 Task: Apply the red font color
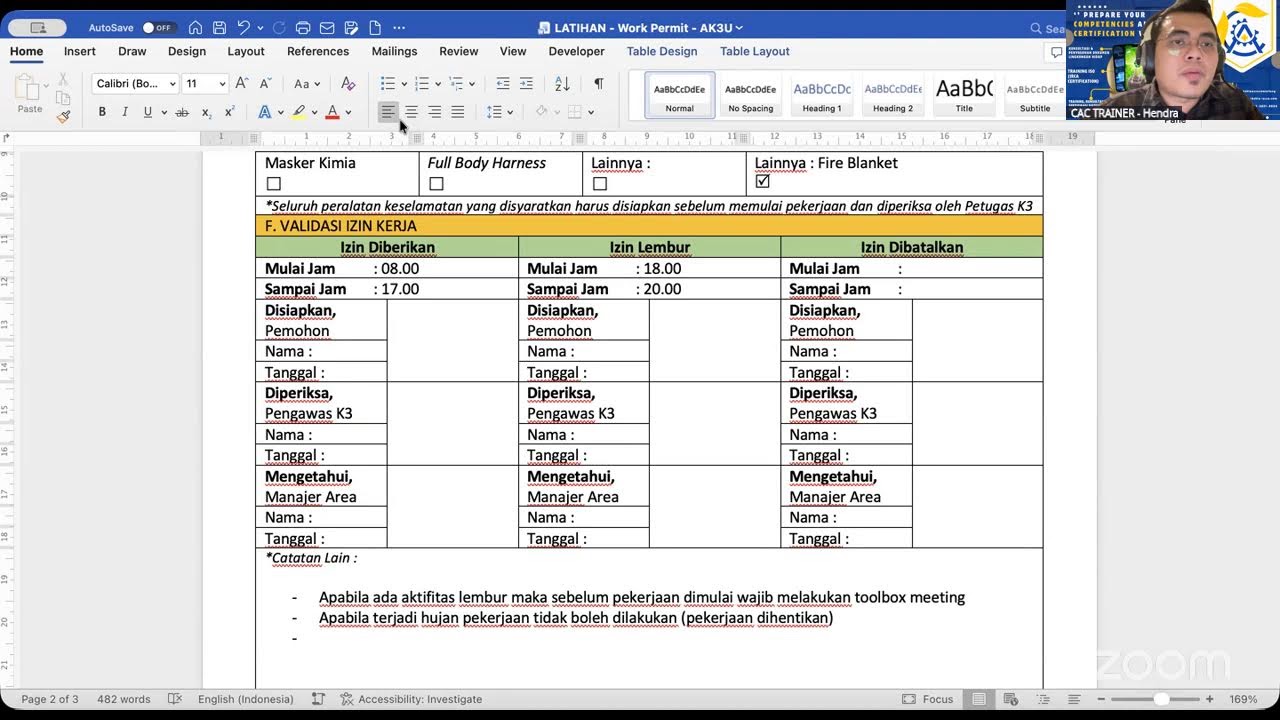tap(333, 112)
